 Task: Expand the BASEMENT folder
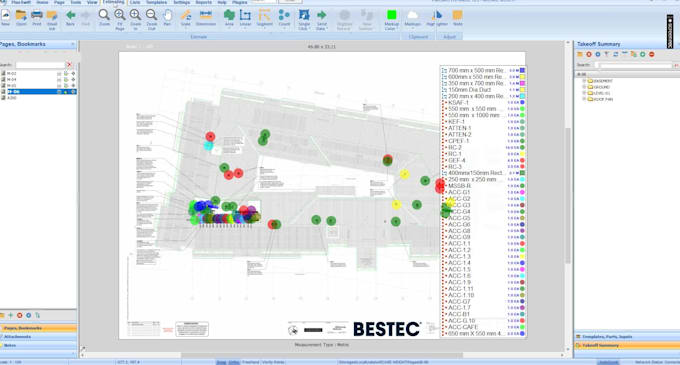[584, 81]
